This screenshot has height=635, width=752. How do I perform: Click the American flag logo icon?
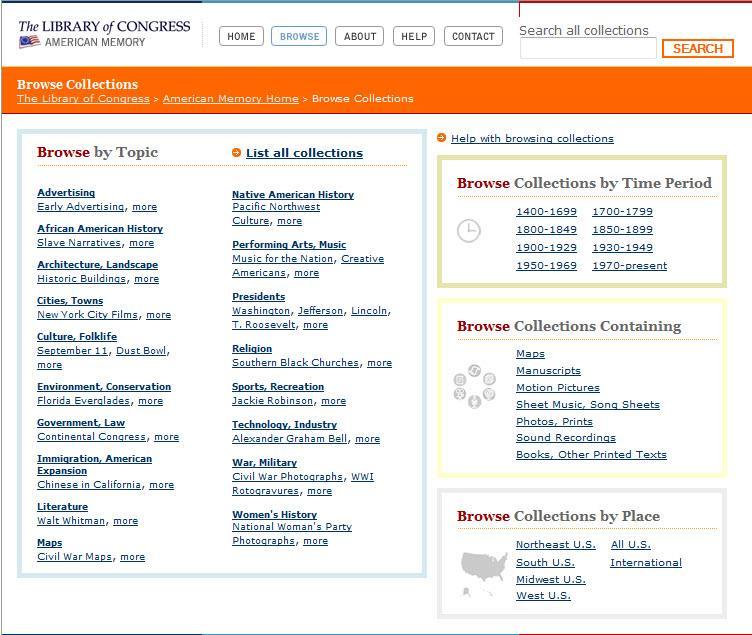[x=29, y=42]
